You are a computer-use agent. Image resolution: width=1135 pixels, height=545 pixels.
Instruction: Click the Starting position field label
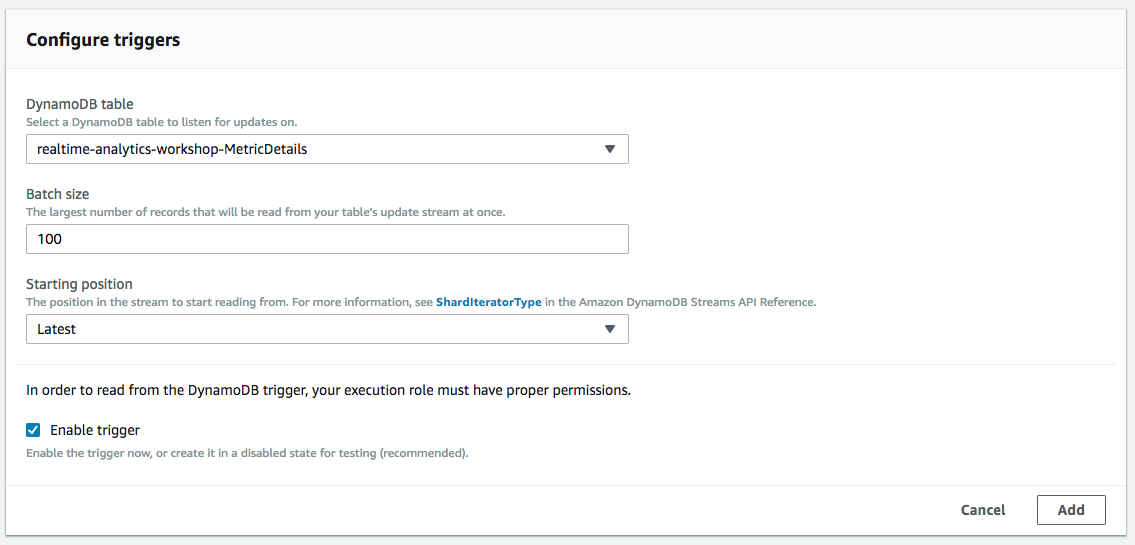coord(80,284)
